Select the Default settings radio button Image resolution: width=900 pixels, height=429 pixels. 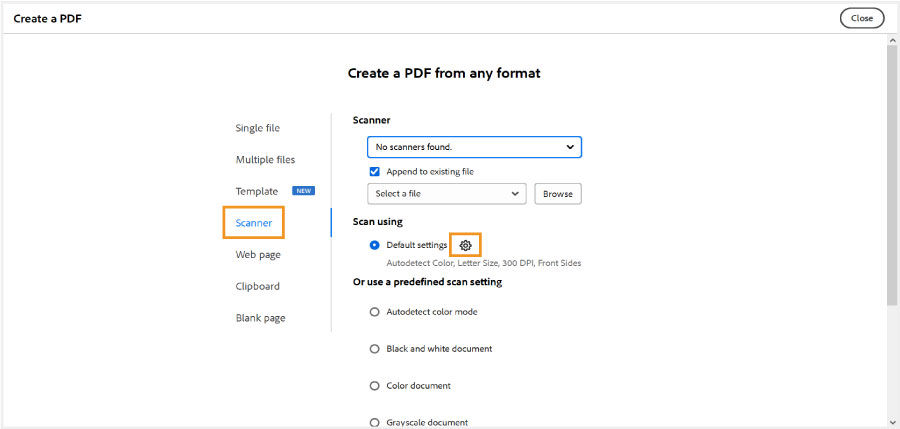pyautogui.click(x=375, y=245)
